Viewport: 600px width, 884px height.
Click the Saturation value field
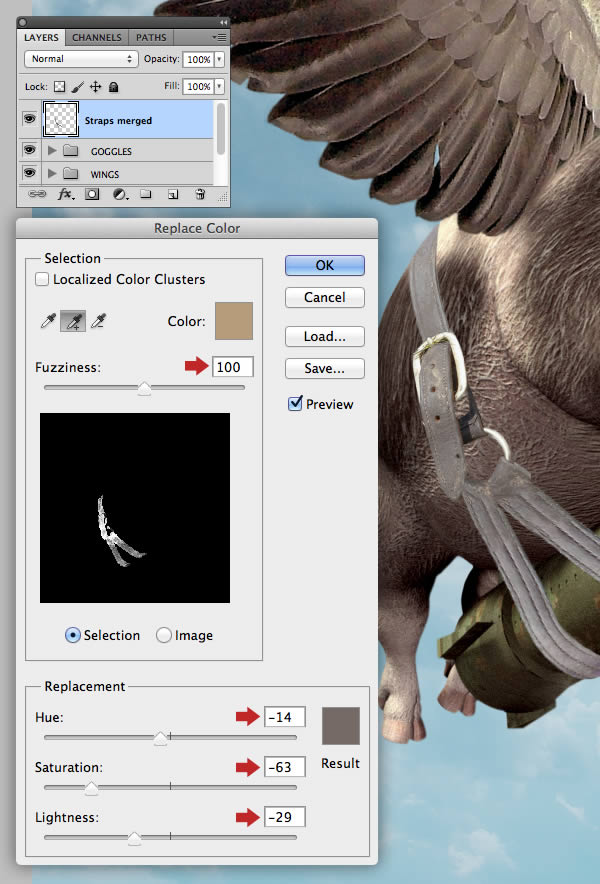pyautogui.click(x=285, y=767)
